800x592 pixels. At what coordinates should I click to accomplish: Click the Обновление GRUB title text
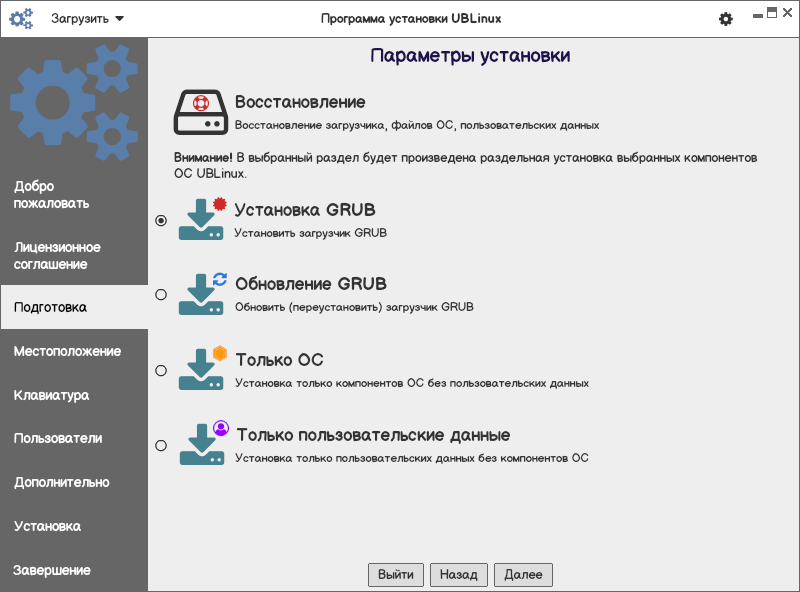[x=311, y=284]
